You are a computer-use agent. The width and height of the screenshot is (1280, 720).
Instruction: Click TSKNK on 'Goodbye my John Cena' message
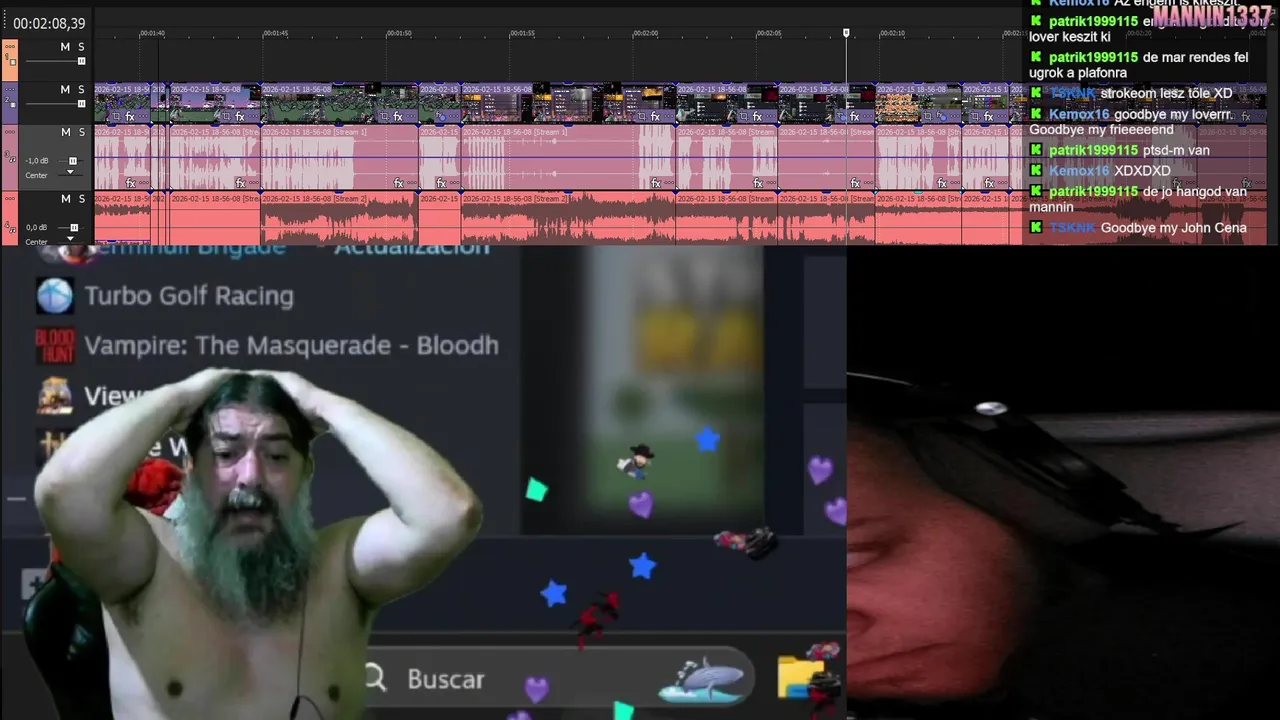pos(1072,228)
